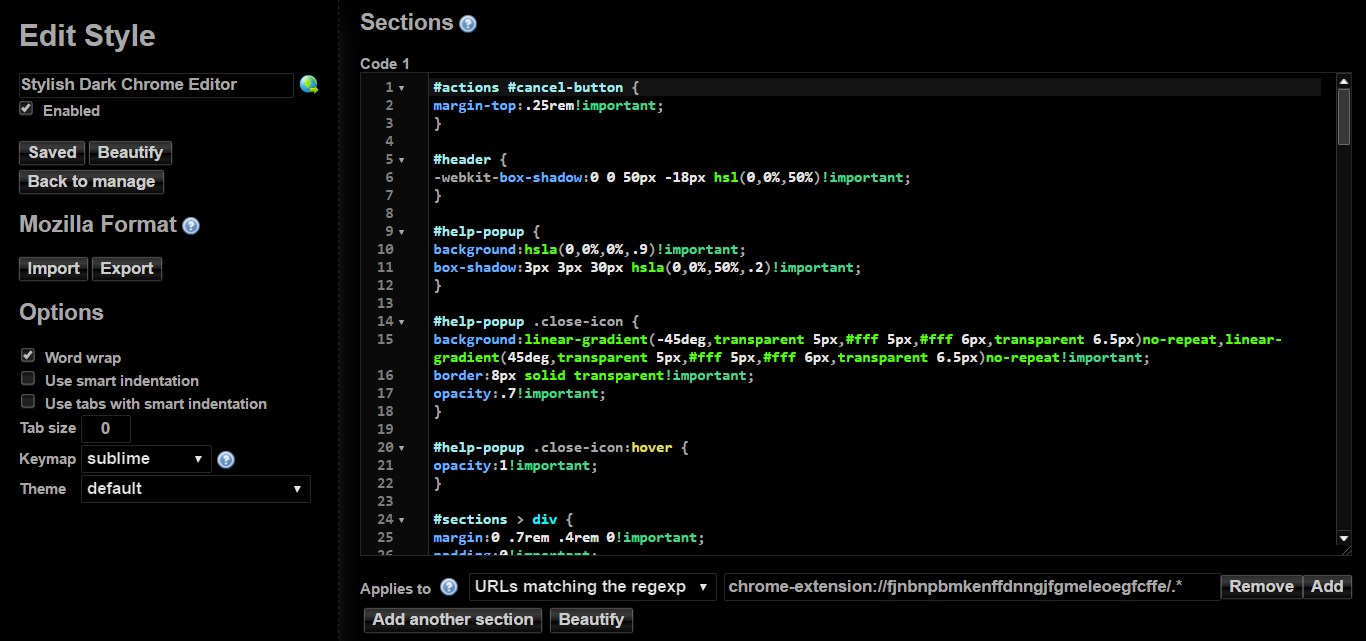Screen dimensions: 1366x641
Task: Click the Sections help icon
Action: point(467,23)
